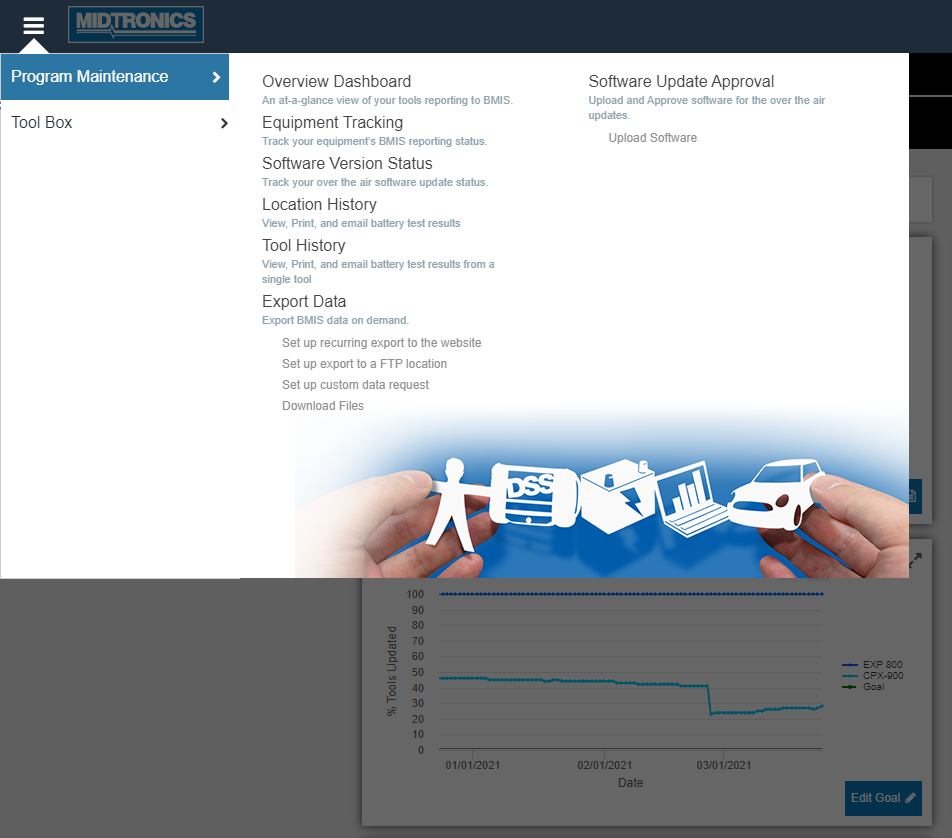
Task: Click Set up export to a FTP location
Action: tap(364, 364)
